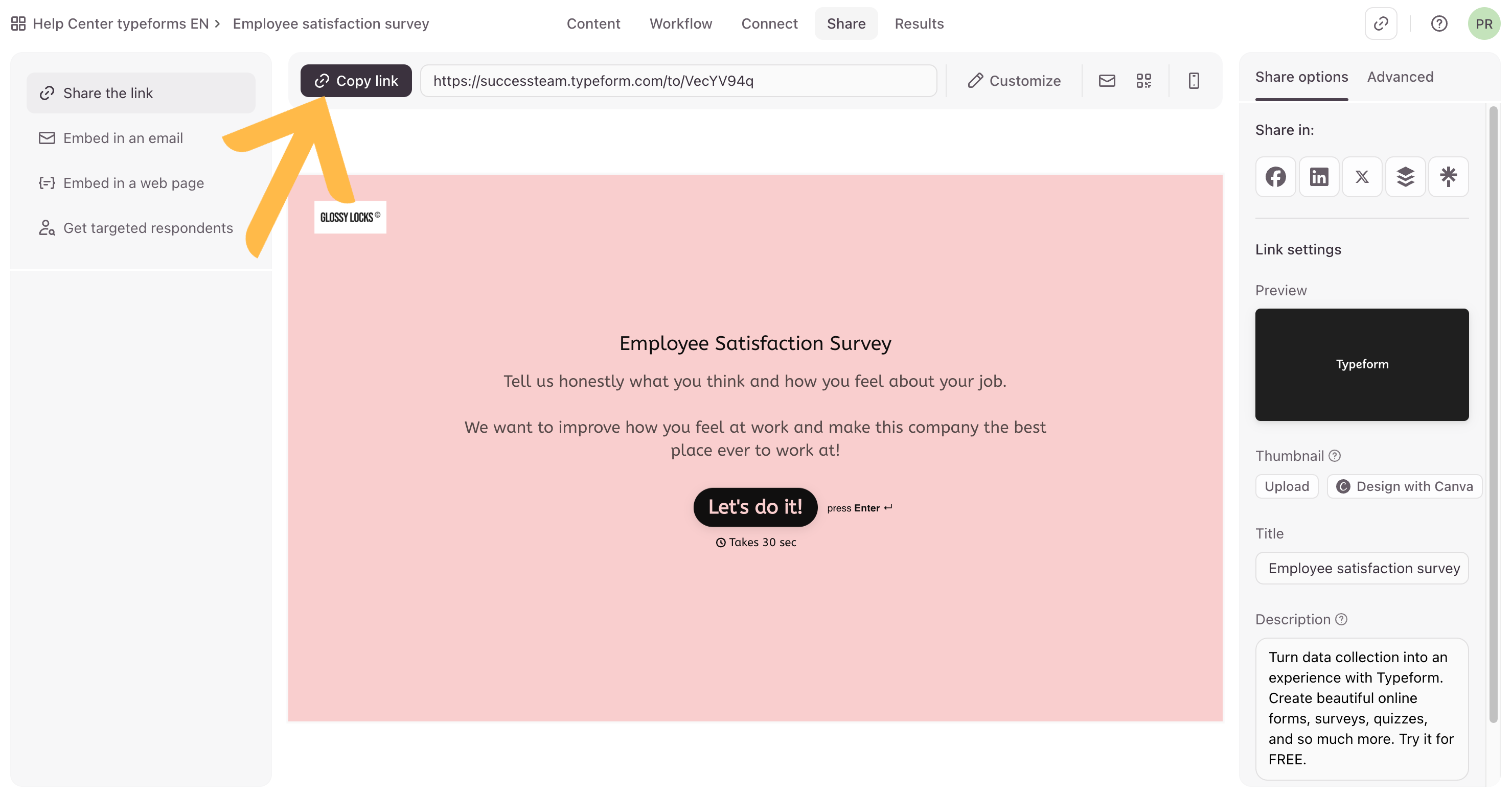The width and height of the screenshot is (1512, 796).
Task: Click the envelope icon in link toolbar
Action: point(1107,81)
